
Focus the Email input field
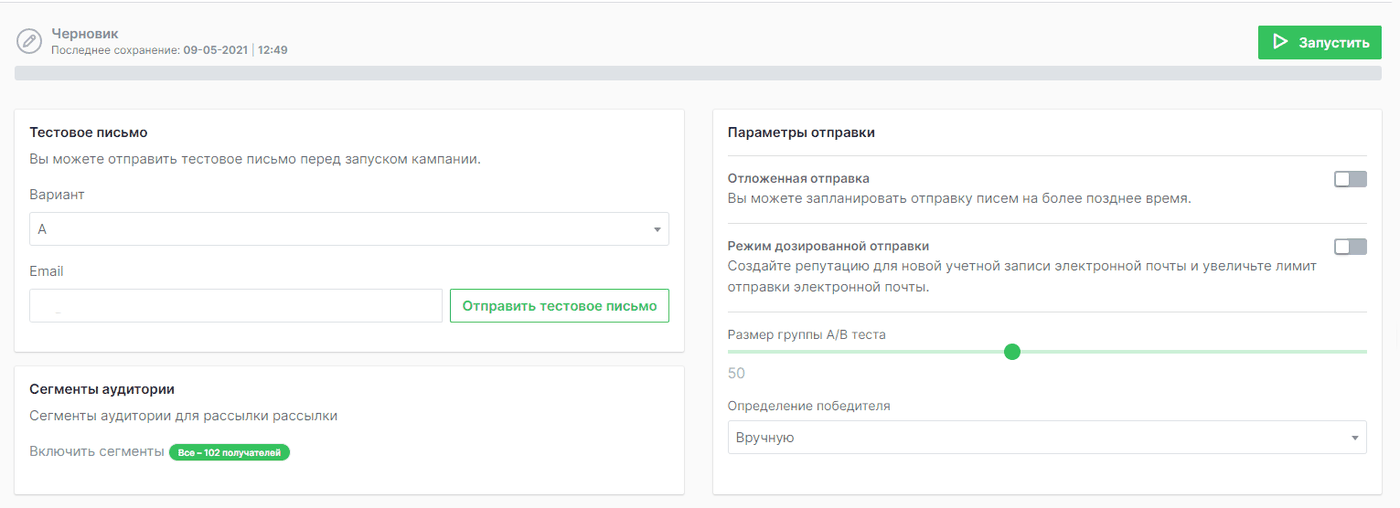[236, 306]
